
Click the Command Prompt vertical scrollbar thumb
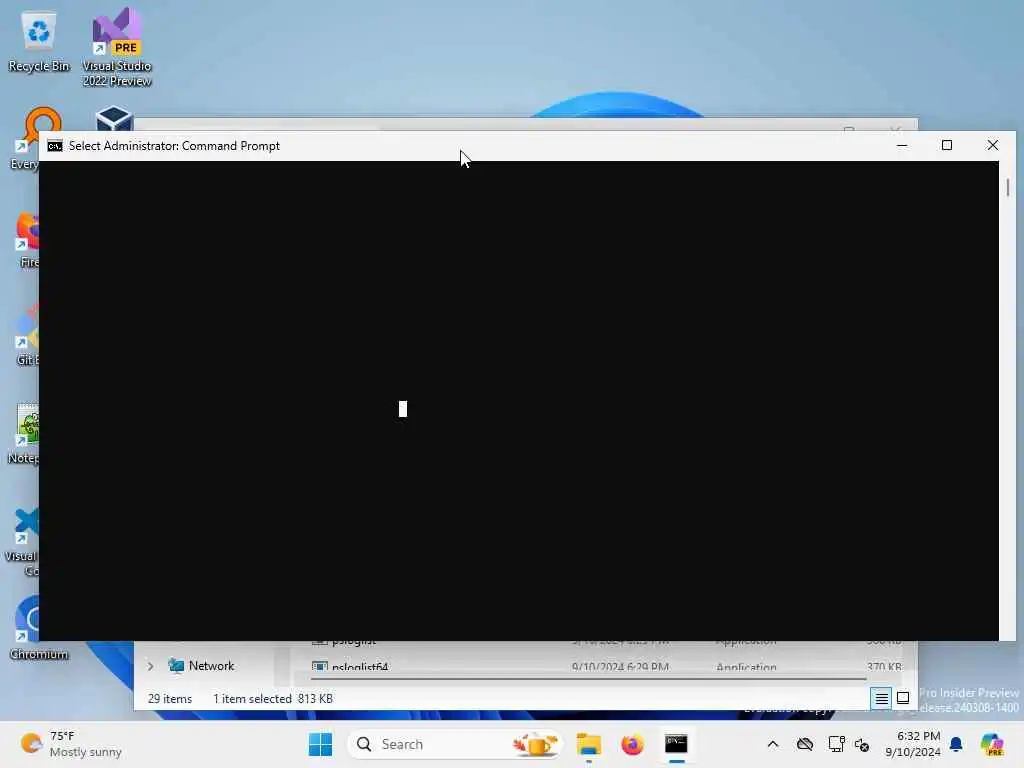tap(1008, 187)
